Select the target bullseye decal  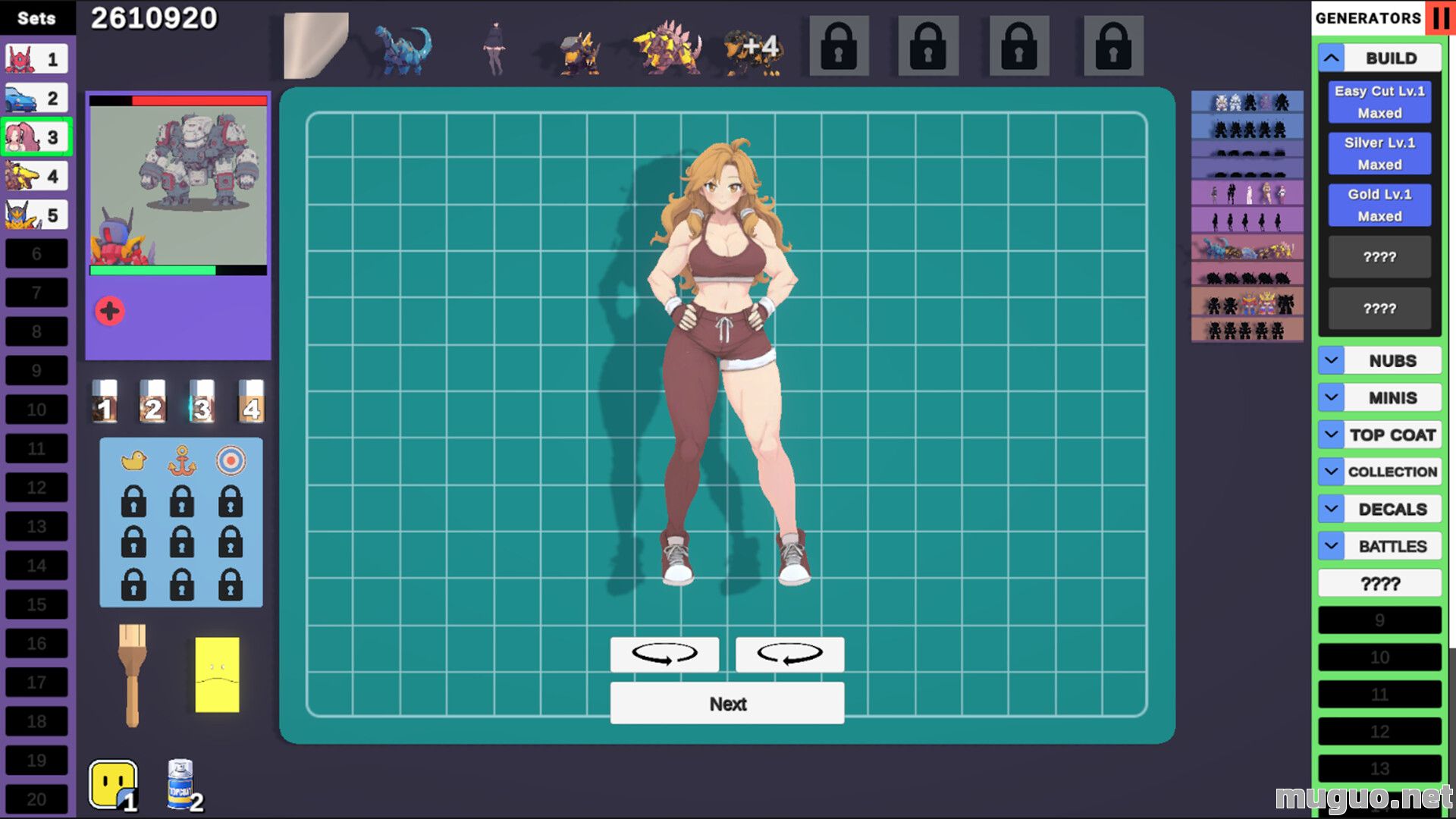231,460
